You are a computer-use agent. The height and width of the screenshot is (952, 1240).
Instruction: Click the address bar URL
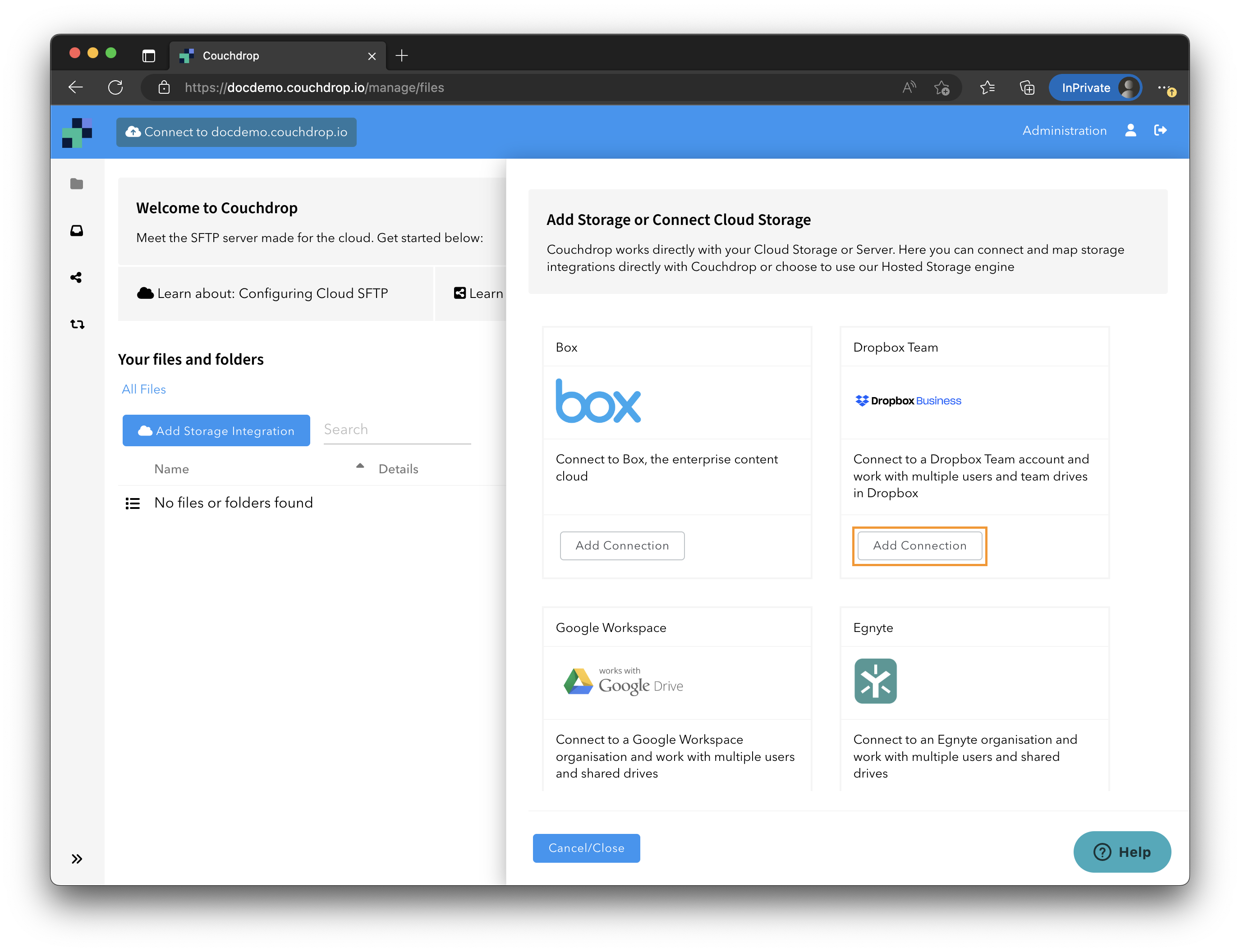pos(315,87)
